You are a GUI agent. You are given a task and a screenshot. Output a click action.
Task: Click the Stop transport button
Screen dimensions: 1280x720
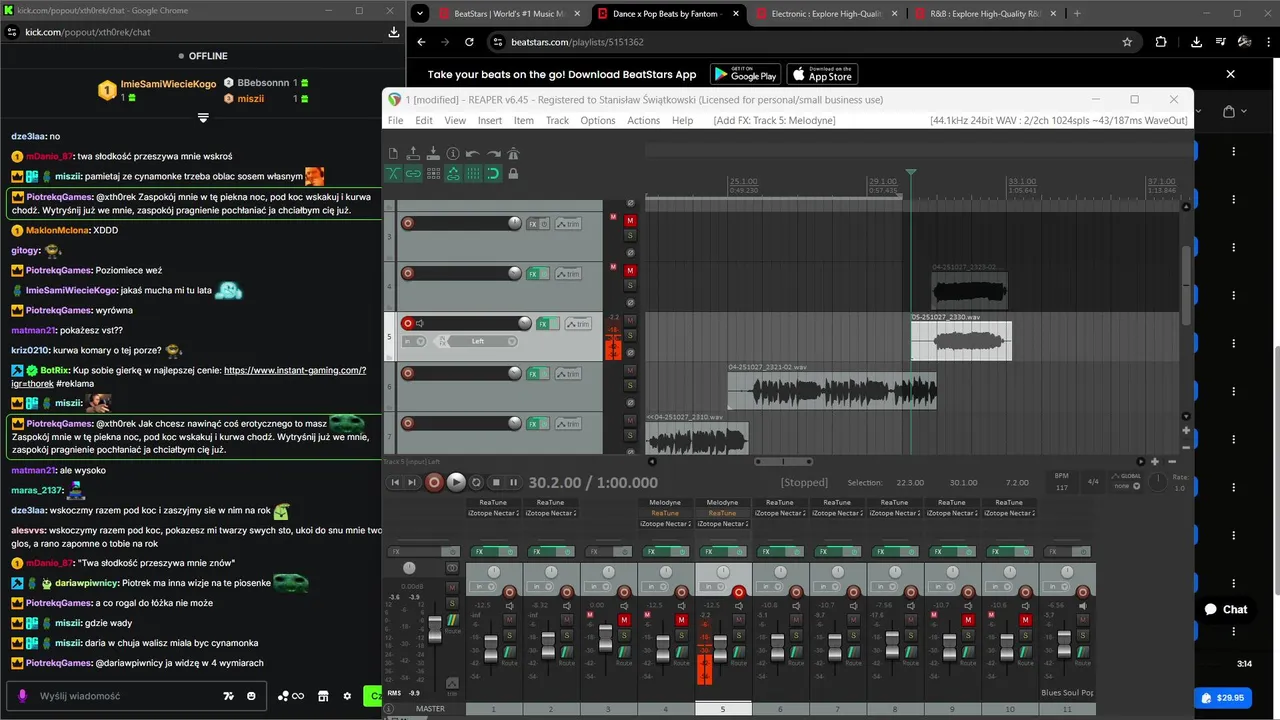tap(496, 482)
